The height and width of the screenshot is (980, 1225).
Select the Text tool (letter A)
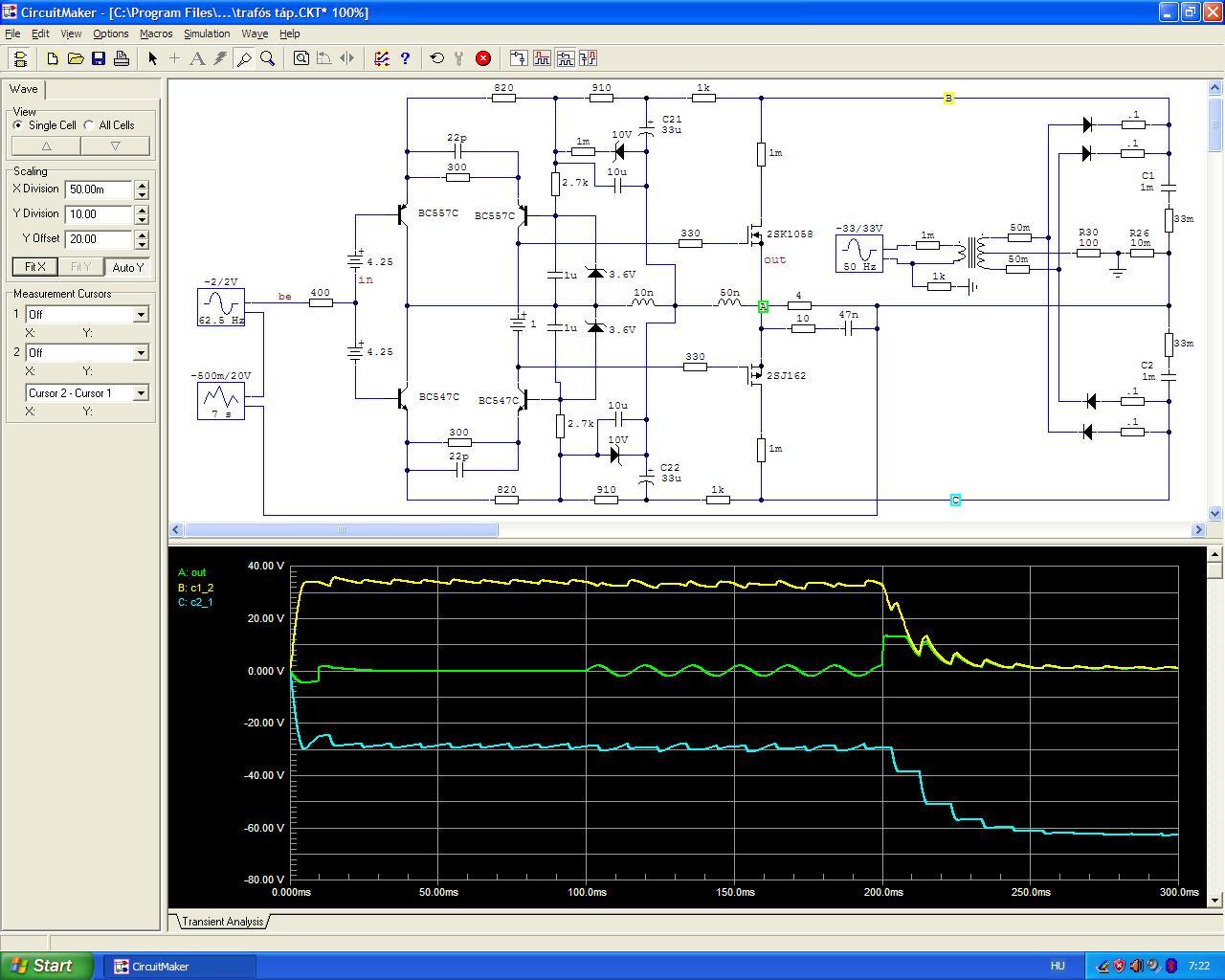(197, 58)
